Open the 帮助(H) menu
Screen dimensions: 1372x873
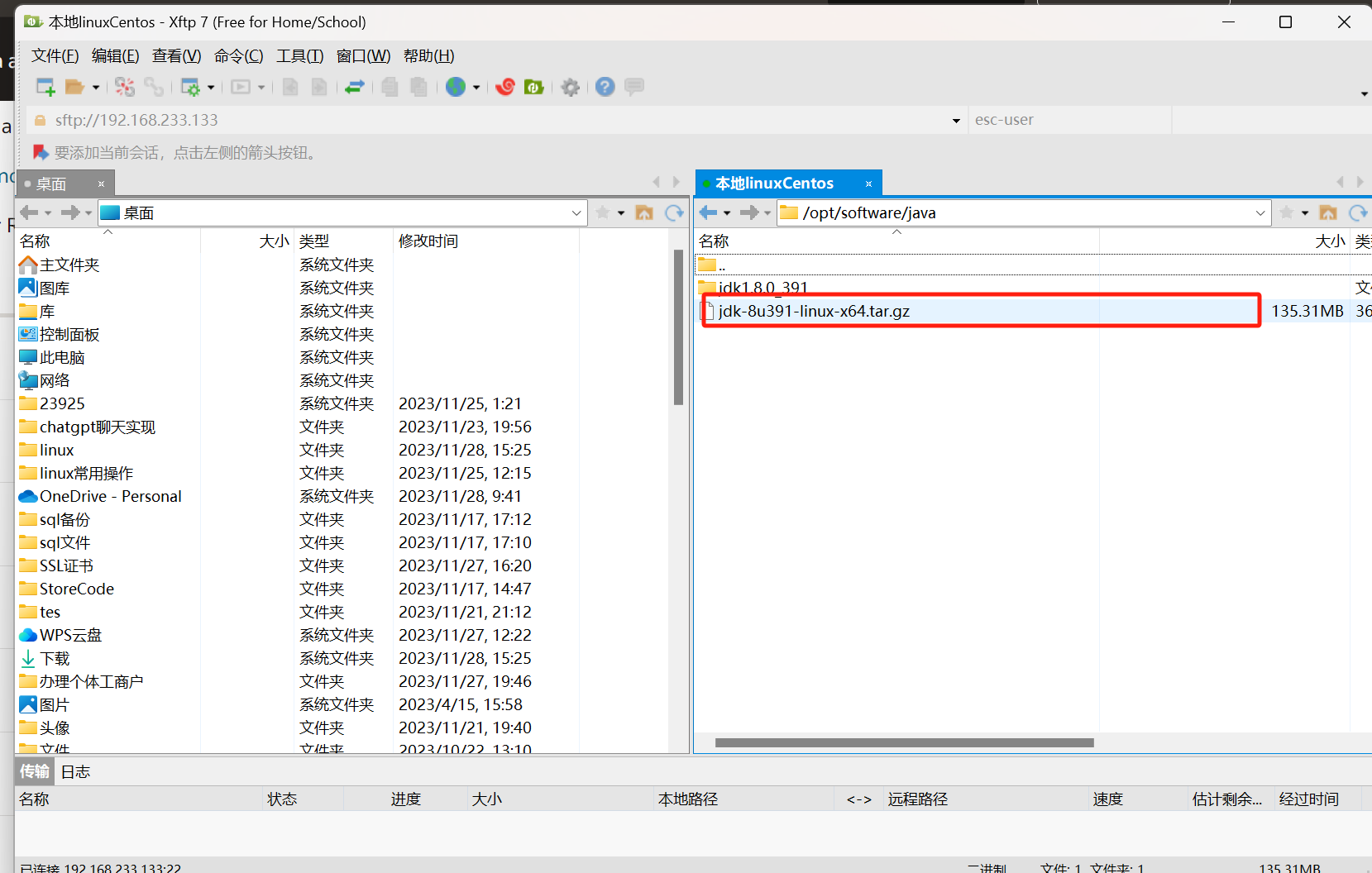pos(429,56)
